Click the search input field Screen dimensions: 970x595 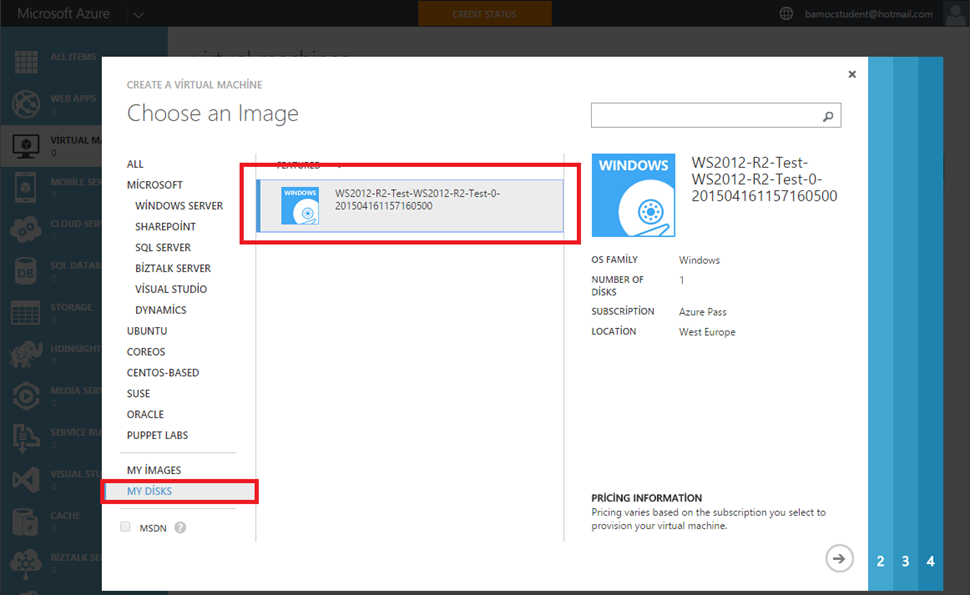715,115
